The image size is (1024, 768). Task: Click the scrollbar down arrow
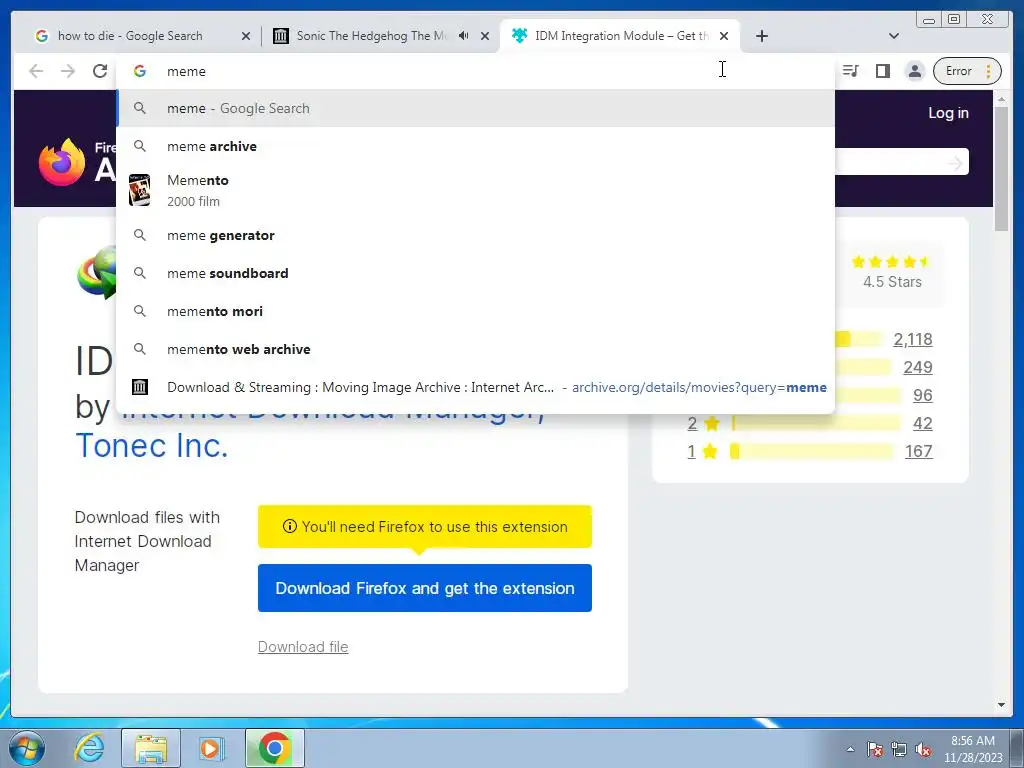point(1001,705)
